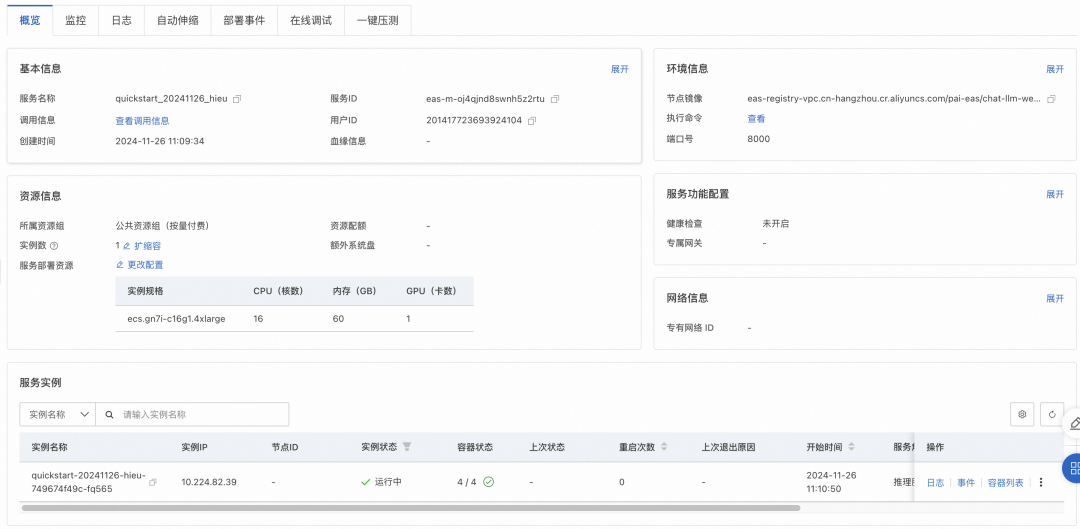Sort by restart count column
1080x529 pixels.
pyautogui.click(x=664, y=447)
